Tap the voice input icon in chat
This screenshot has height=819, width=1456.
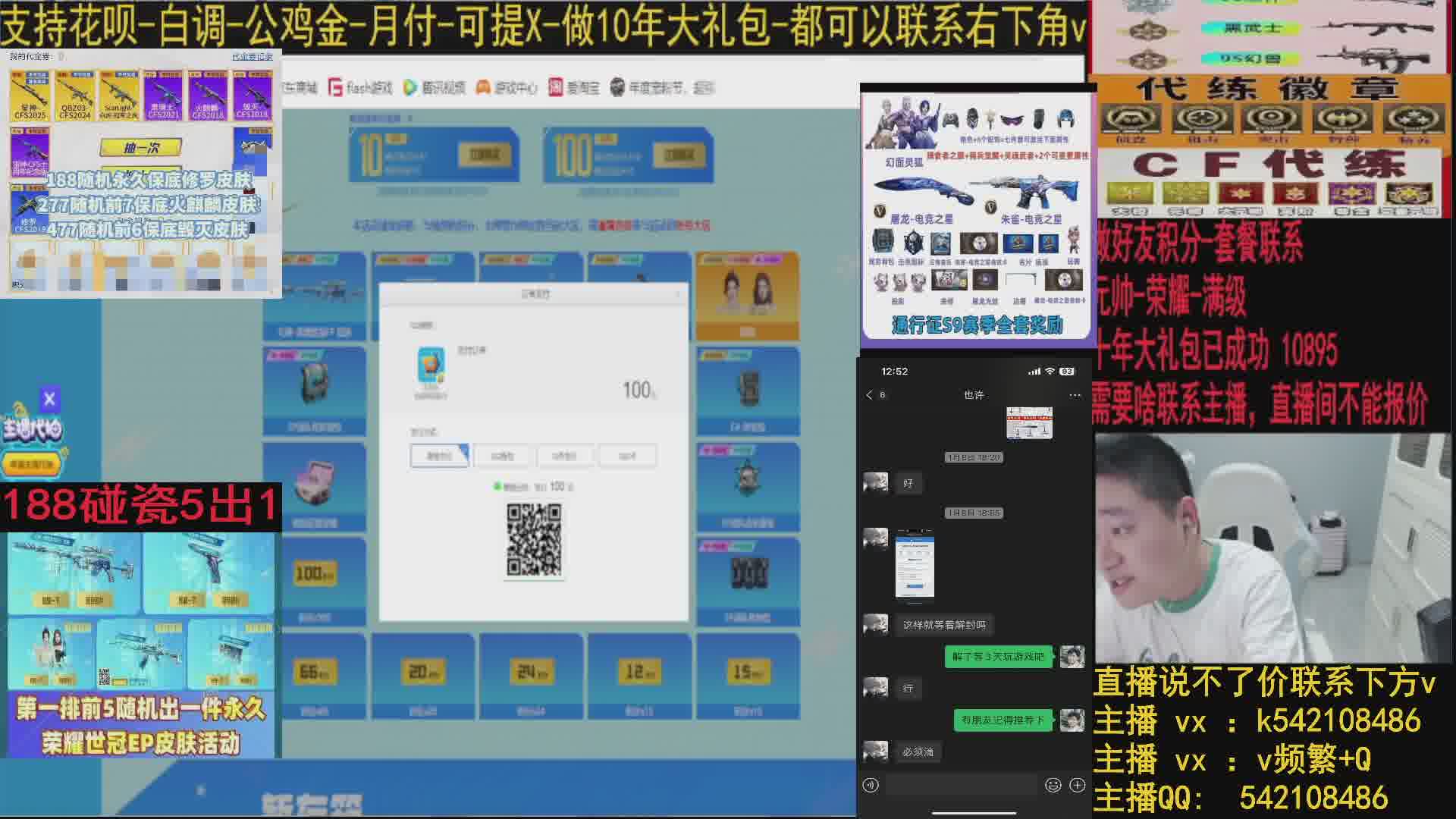[871, 785]
